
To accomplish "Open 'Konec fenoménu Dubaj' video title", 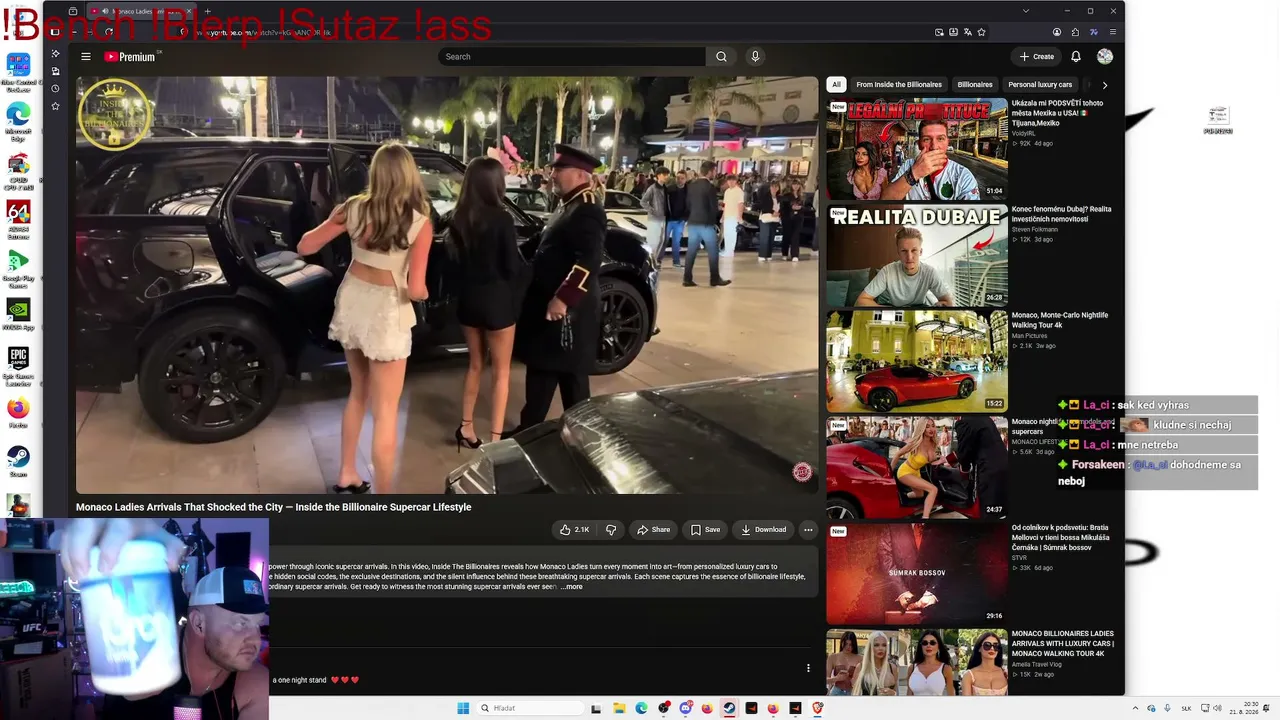I will [1061, 214].
